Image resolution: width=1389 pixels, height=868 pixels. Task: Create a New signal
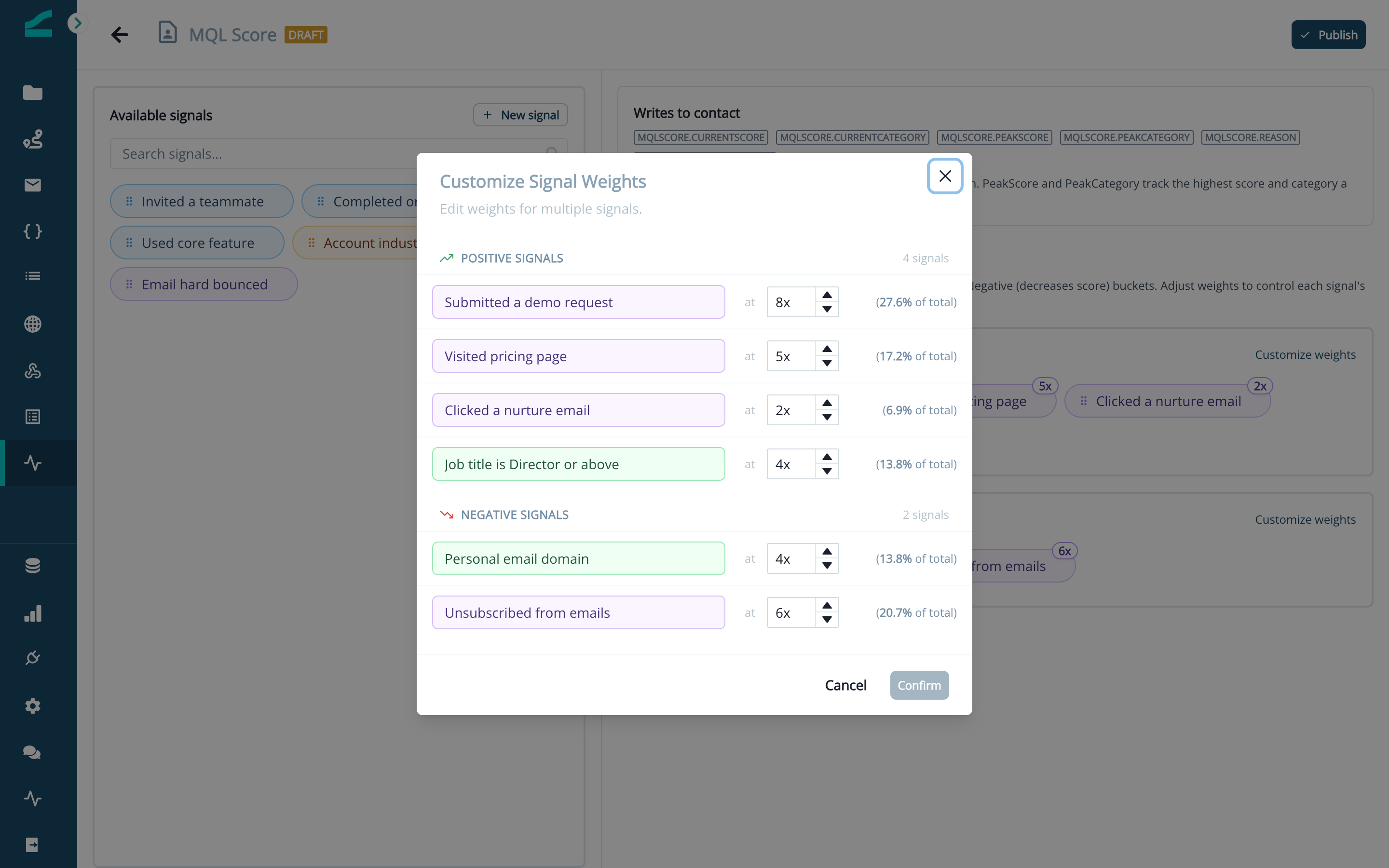(x=520, y=115)
